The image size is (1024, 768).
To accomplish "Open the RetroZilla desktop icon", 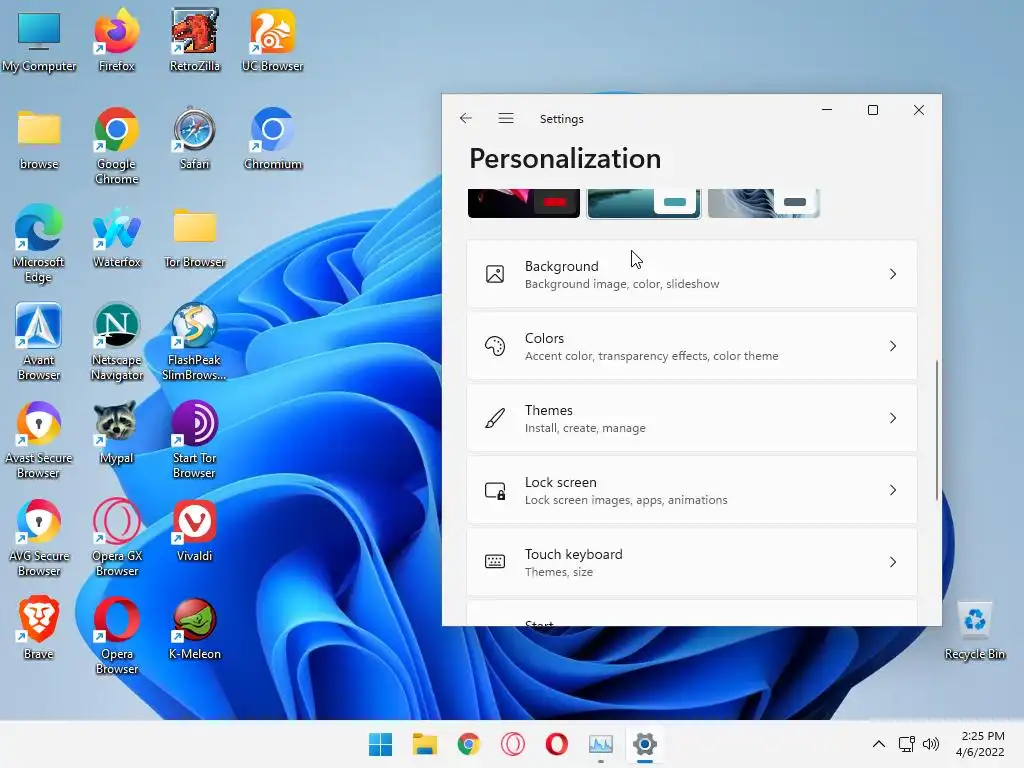I will [x=195, y=40].
